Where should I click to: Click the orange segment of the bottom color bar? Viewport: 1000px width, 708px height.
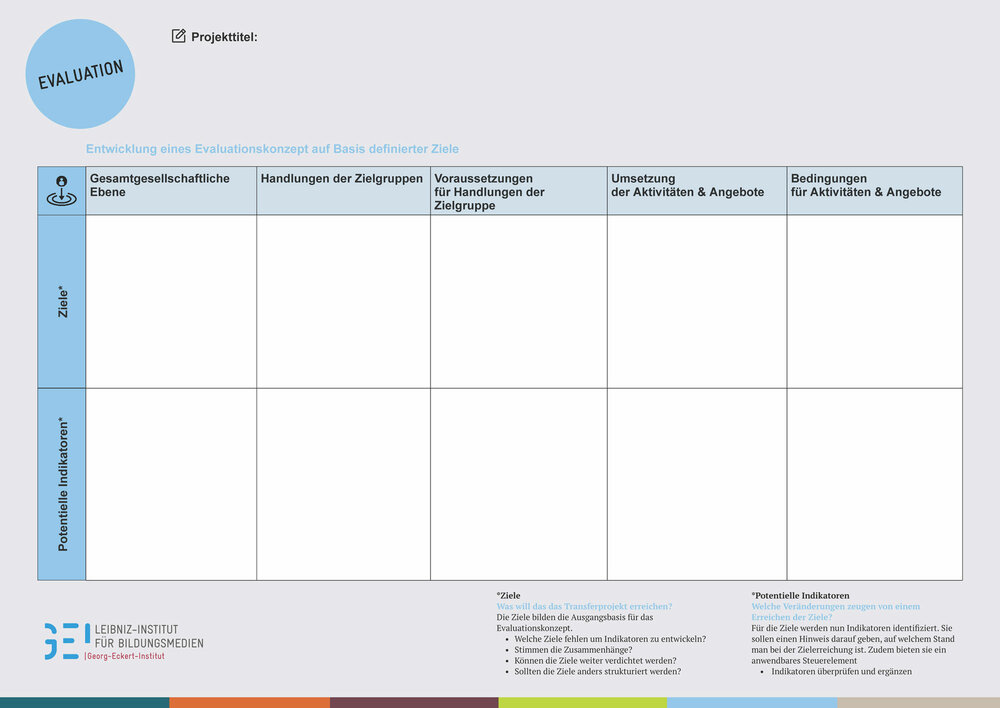click(x=249, y=702)
